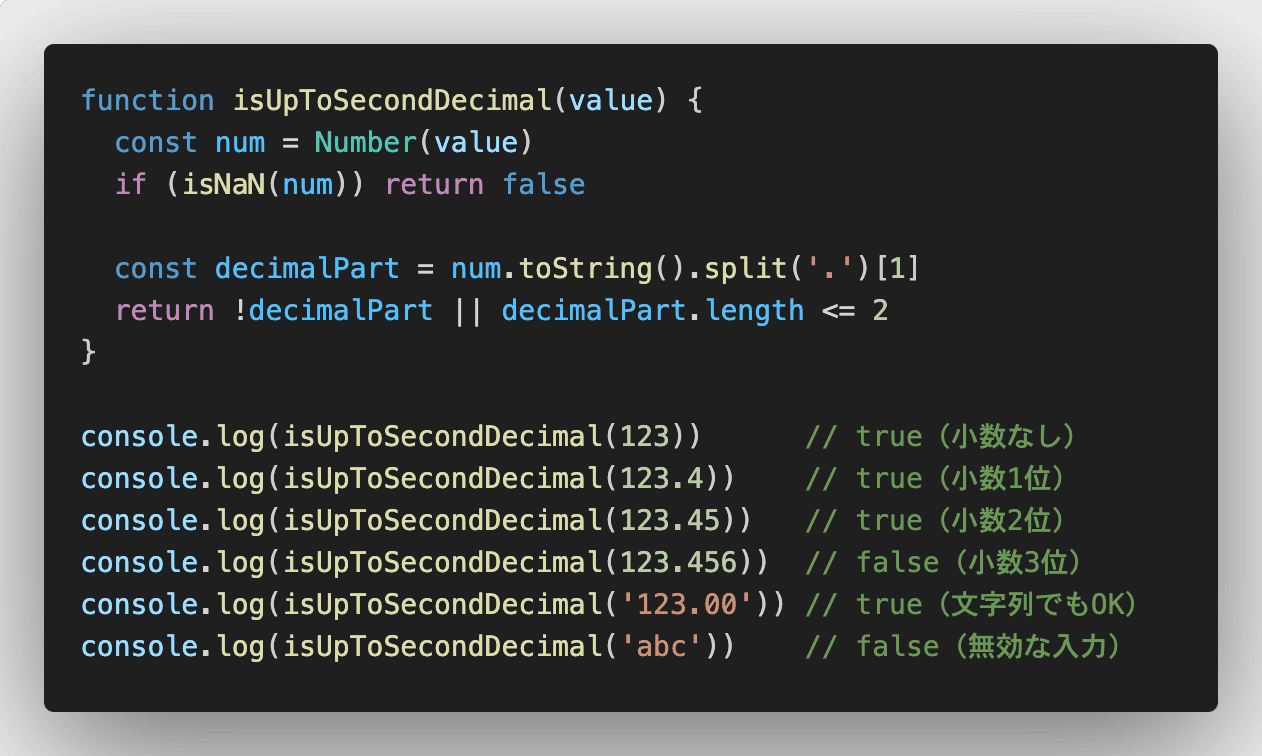1262x756 pixels.
Task: Click 'length' in the return statement
Action: [x=754, y=311]
